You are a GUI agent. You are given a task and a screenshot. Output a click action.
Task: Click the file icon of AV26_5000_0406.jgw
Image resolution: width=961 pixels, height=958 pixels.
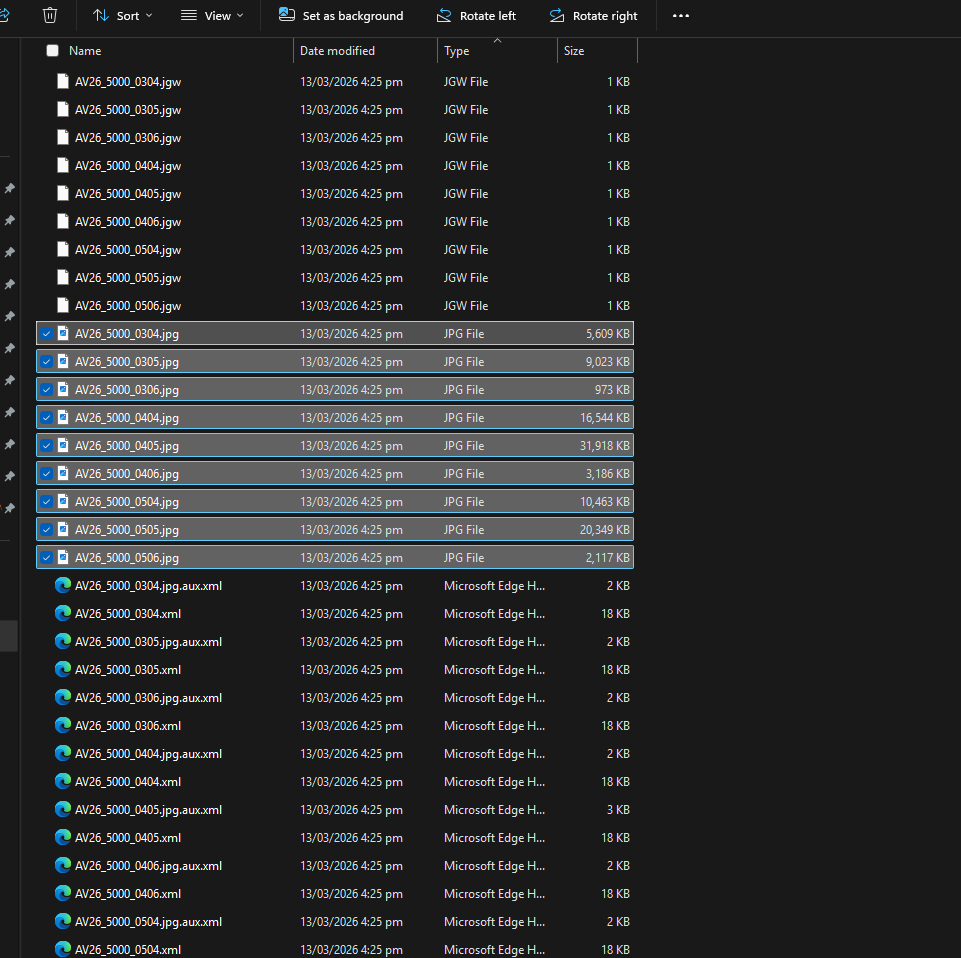click(63, 221)
